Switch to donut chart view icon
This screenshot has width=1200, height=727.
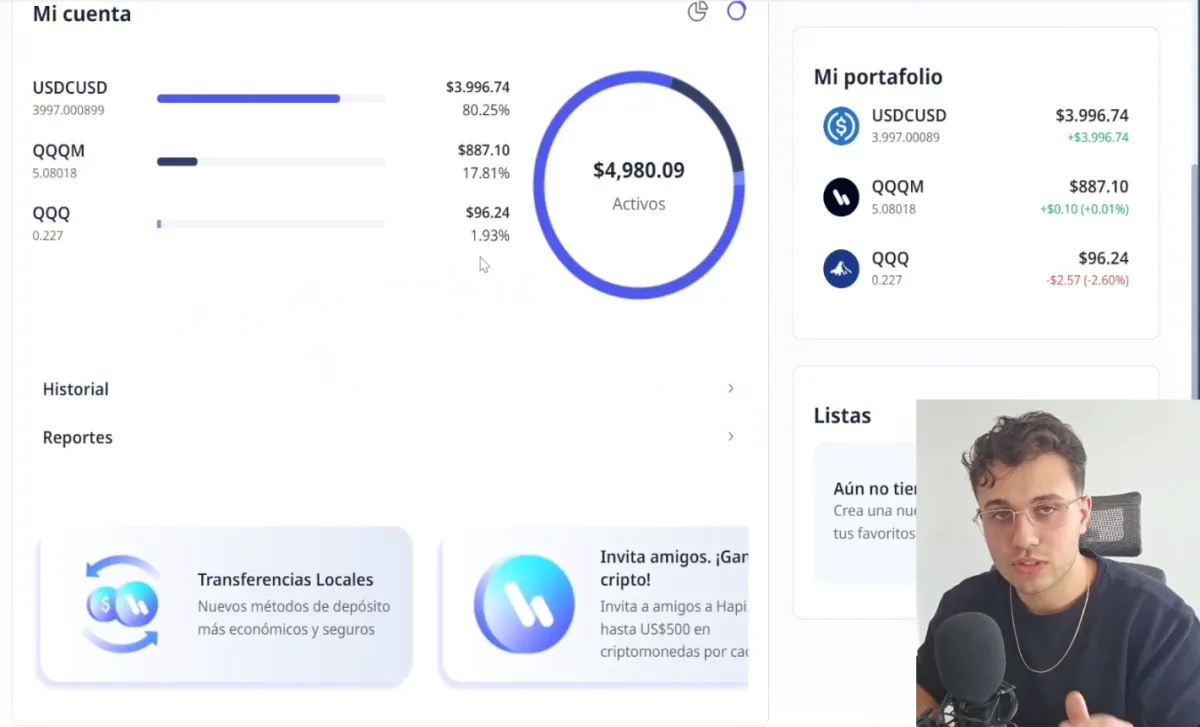736,11
